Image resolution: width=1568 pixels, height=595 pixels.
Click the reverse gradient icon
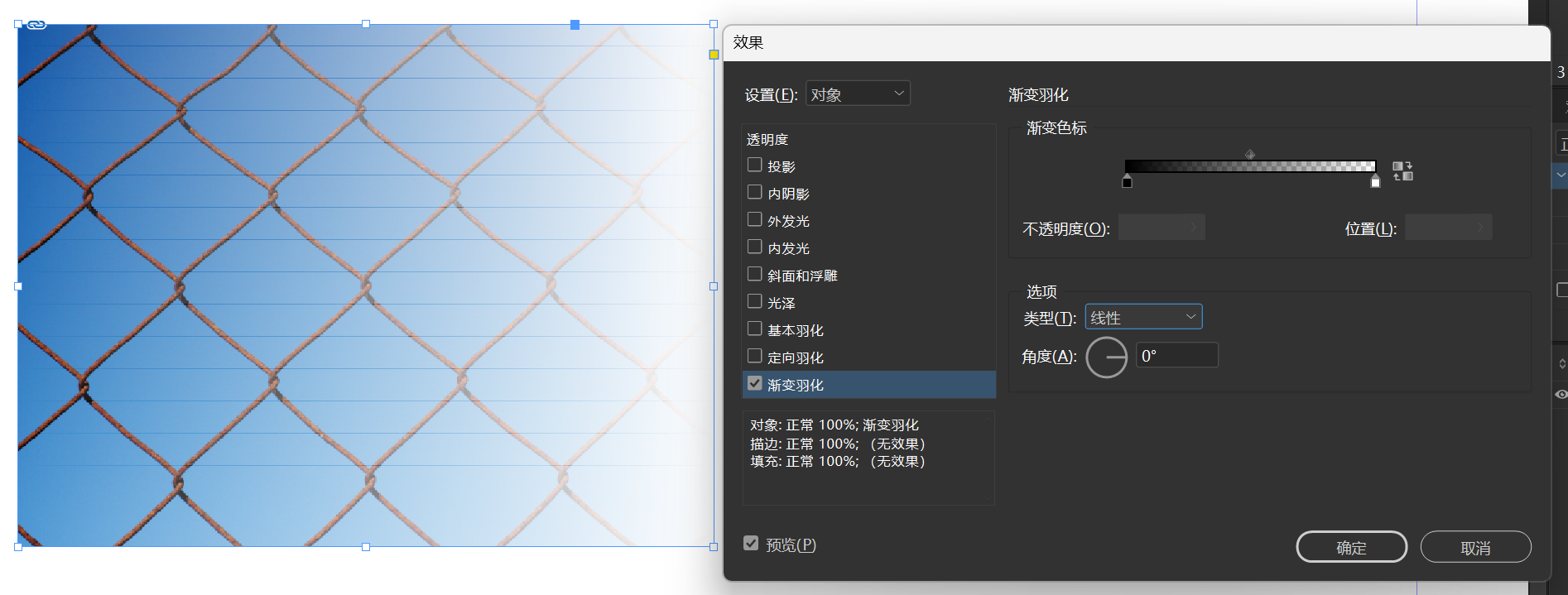[1402, 171]
